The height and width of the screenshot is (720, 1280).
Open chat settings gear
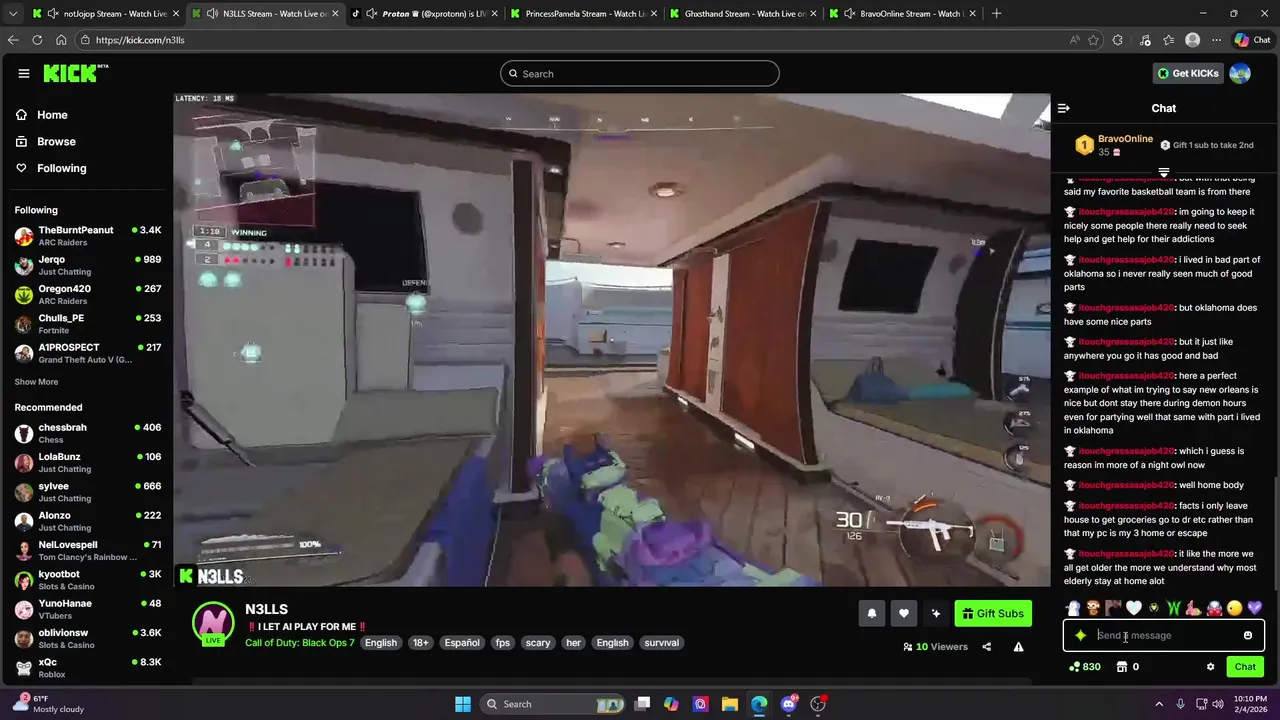[1210, 667]
